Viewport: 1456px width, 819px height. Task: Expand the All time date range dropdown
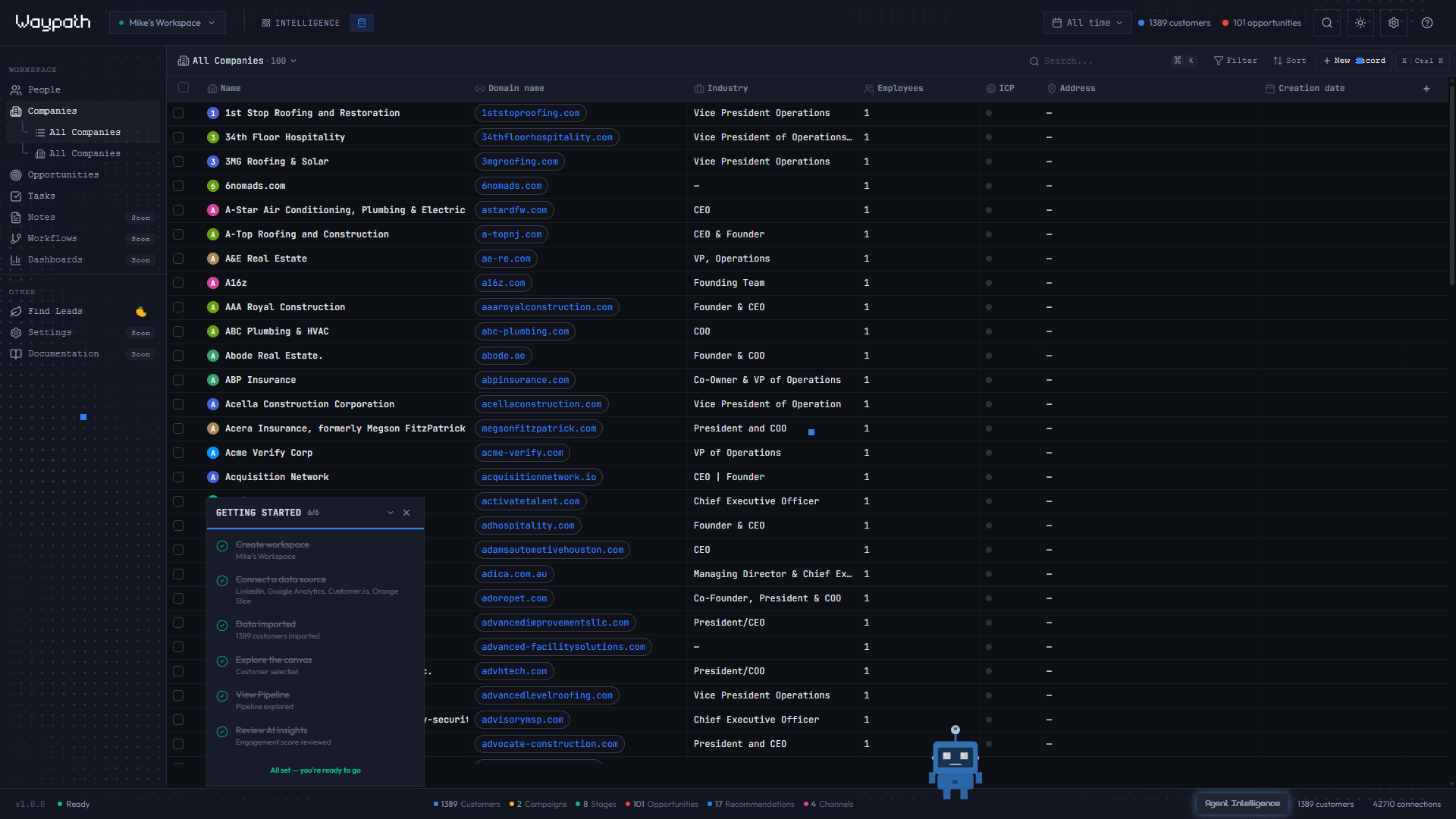pos(1087,23)
